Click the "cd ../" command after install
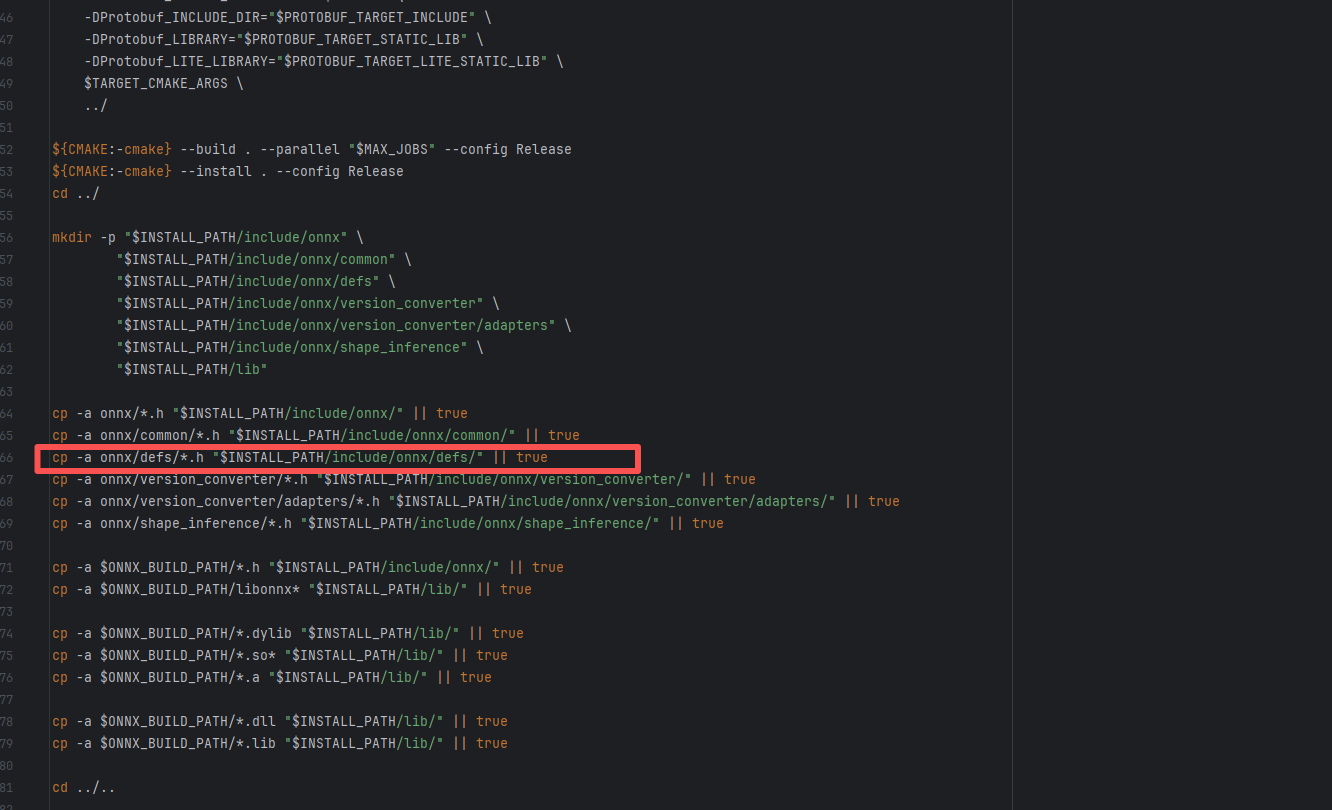The image size is (1332, 810). (x=76, y=193)
